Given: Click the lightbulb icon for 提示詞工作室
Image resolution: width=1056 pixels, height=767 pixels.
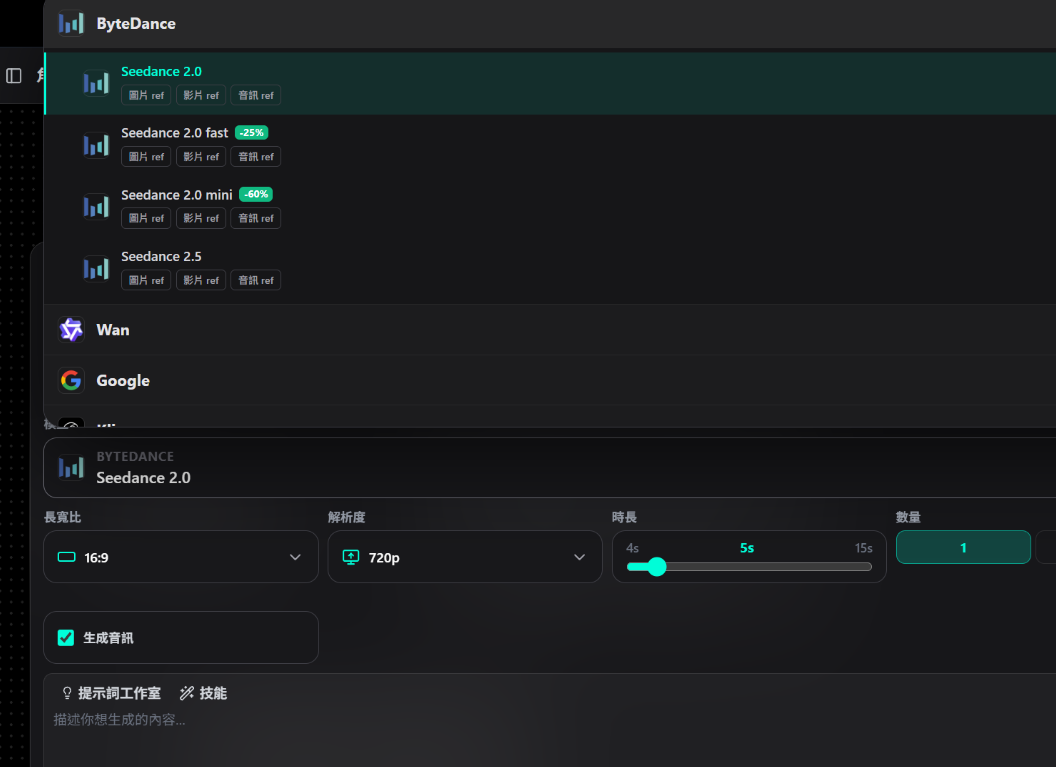Looking at the screenshot, I should click(67, 693).
